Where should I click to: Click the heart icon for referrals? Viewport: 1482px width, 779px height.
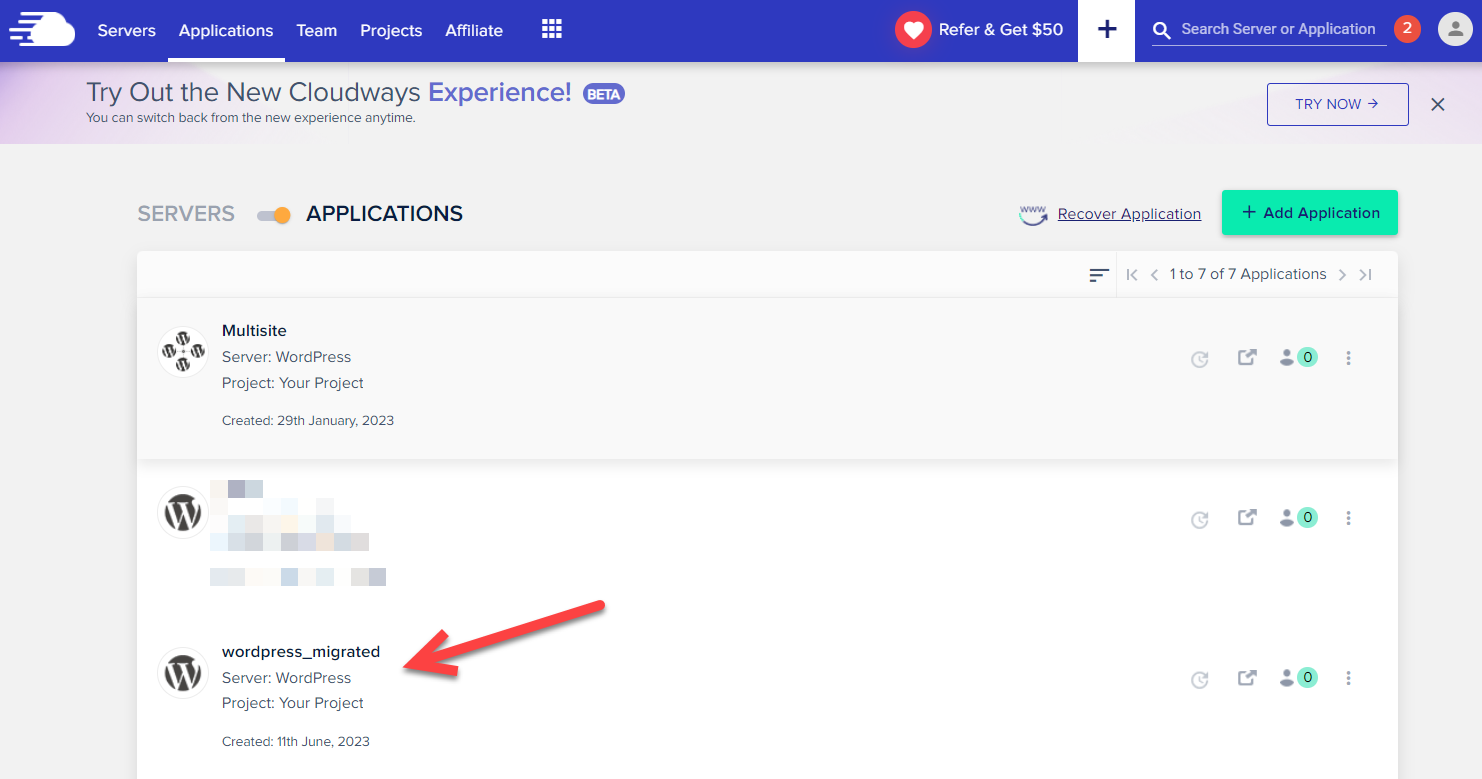point(913,30)
